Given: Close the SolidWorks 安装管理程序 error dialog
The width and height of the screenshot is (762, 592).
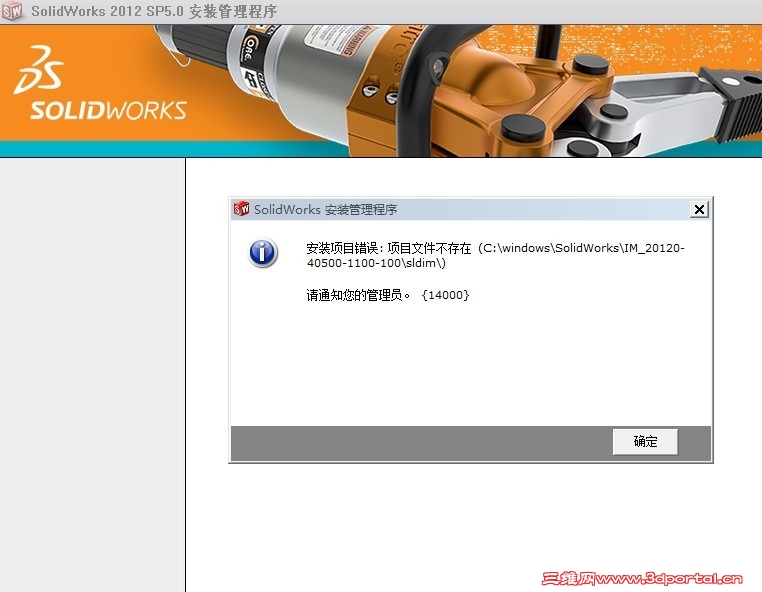Looking at the screenshot, I should [699, 209].
